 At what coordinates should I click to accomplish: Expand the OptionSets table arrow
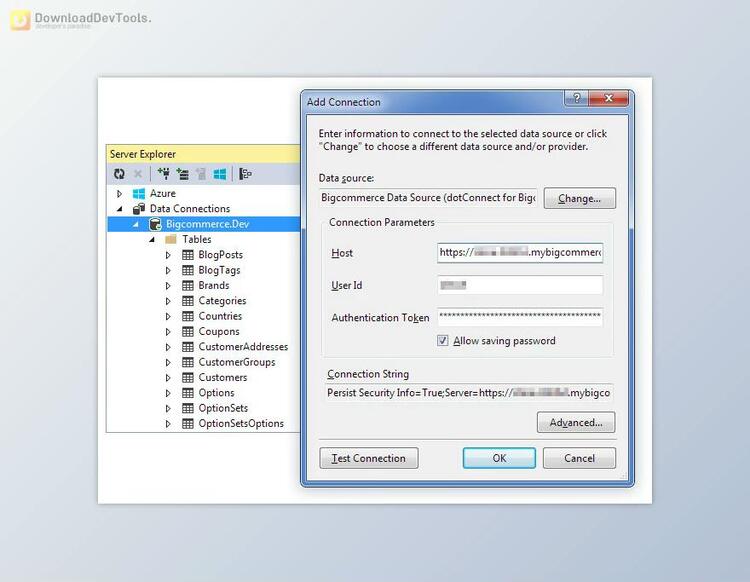(x=168, y=408)
